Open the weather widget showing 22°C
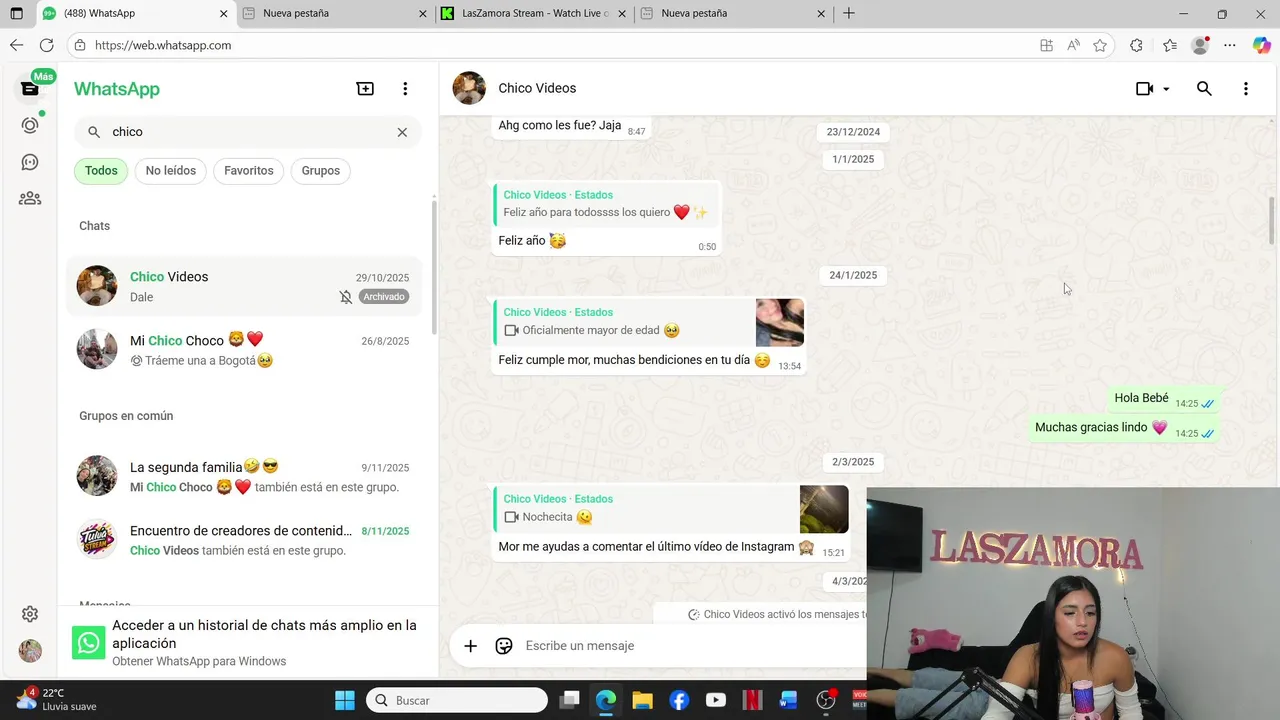1280x720 pixels. (58, 699)
